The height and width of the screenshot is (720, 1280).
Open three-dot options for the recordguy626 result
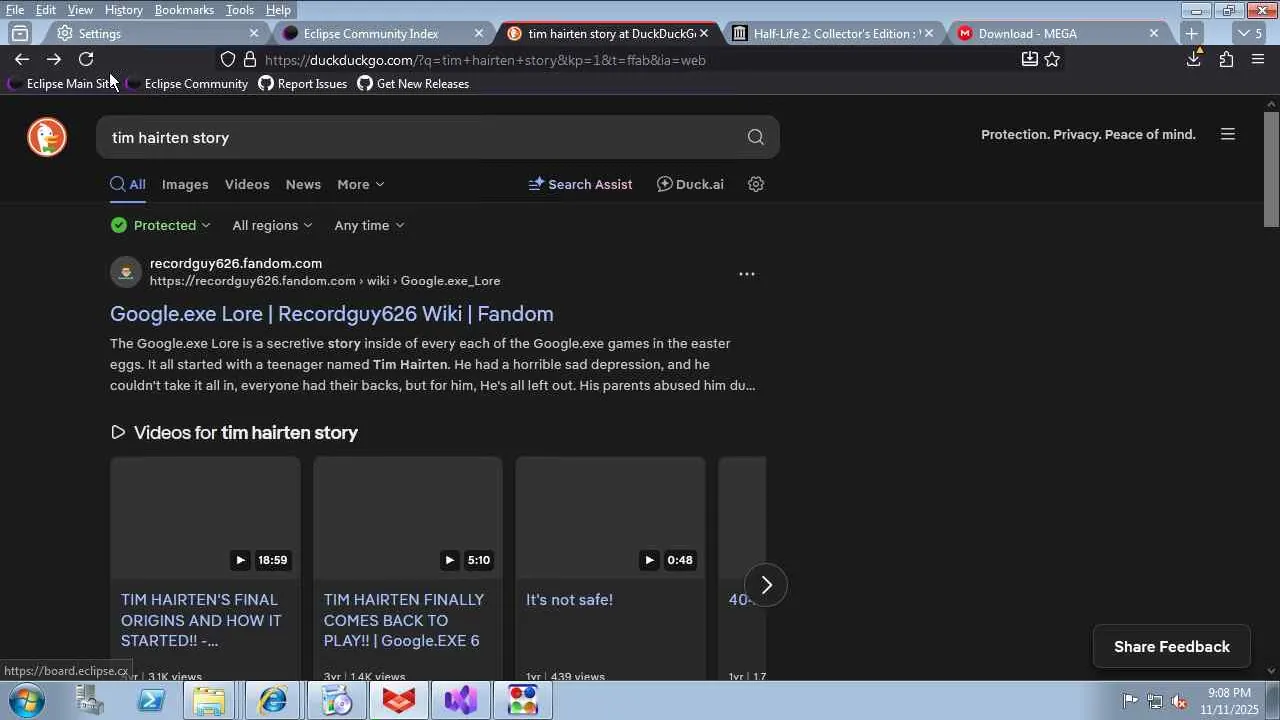(747, 274)
